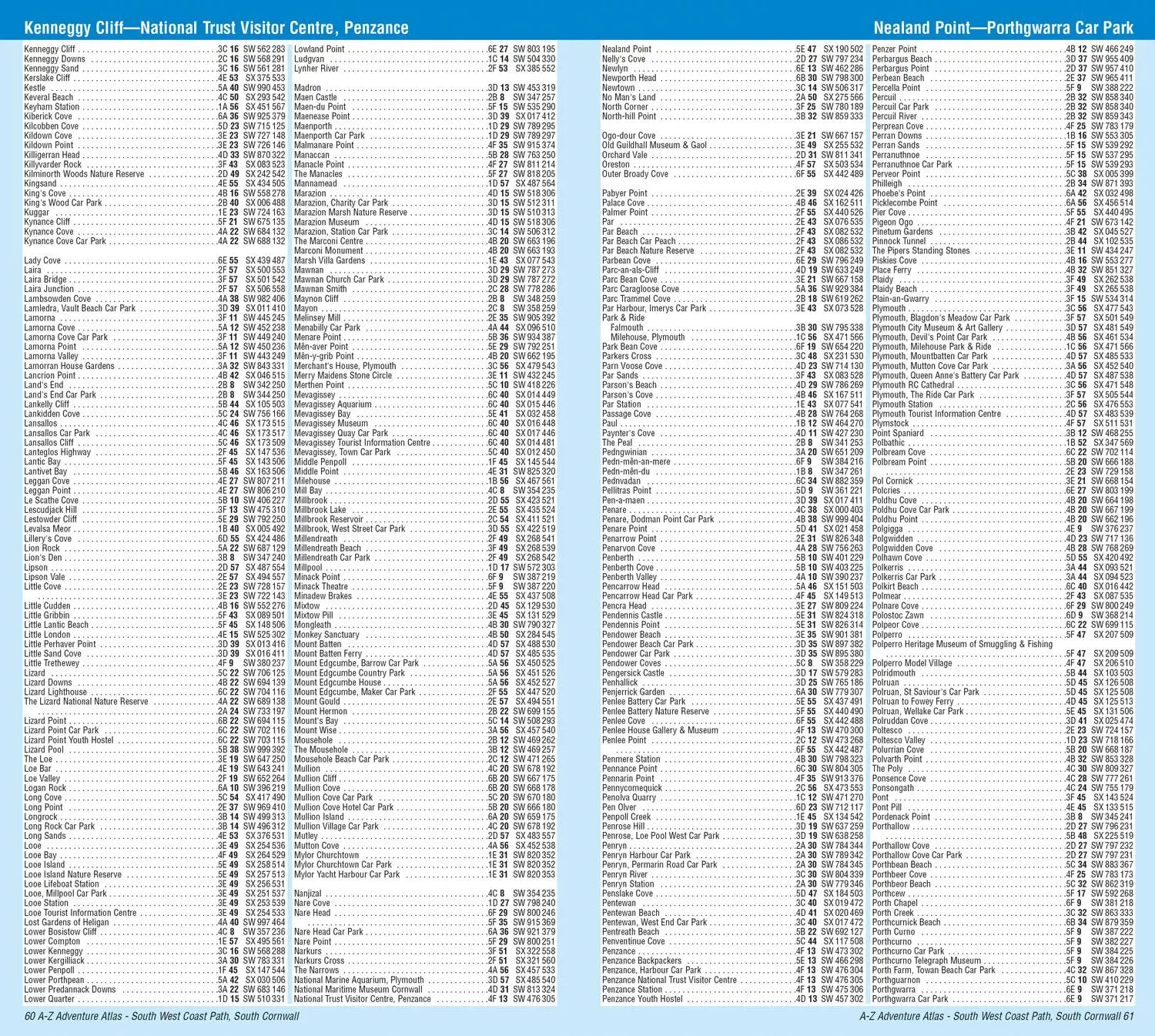This screenshot has width=1155, height=1036.
Task: Click grid reference 'SW 562 283'
Action: 264,49
